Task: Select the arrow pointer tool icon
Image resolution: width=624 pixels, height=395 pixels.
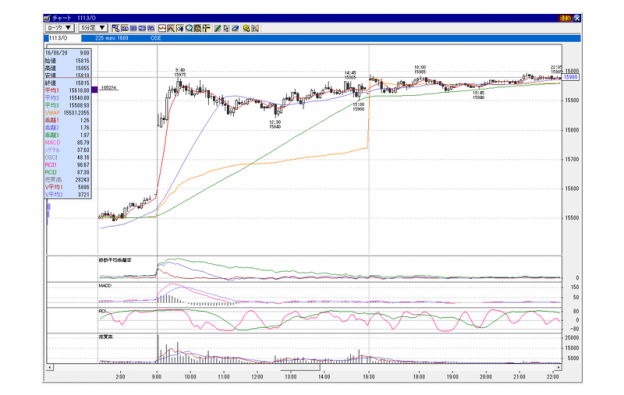Action: (x=226, y=28)
